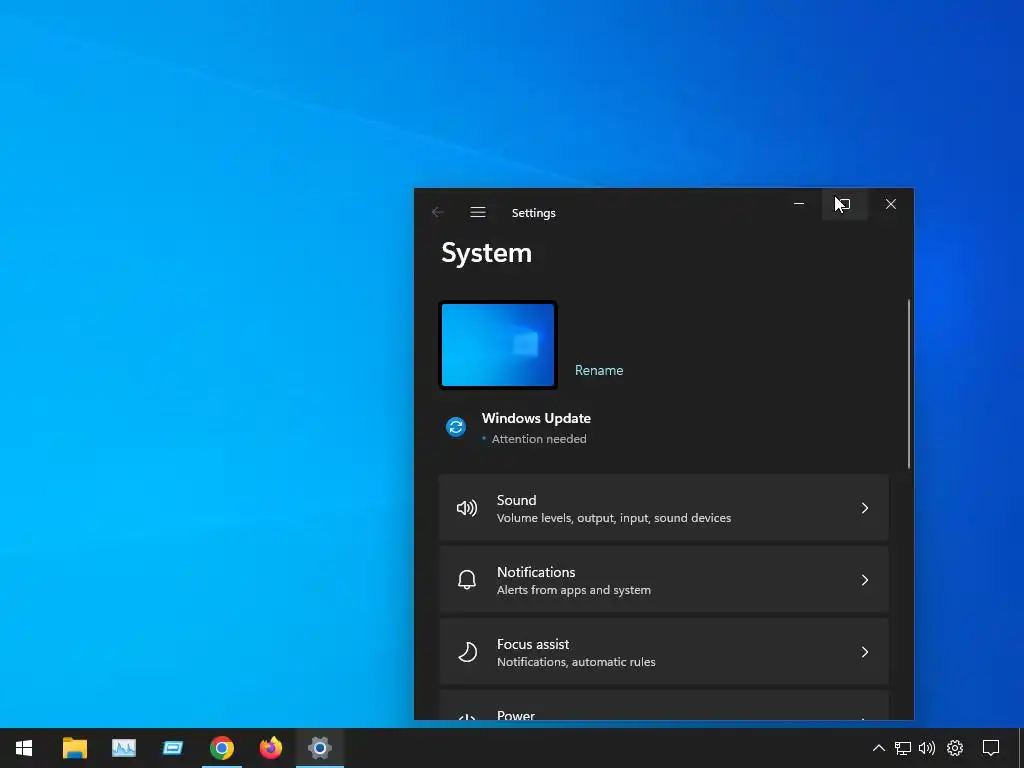Launch Google Chrome from taskbar

[x=222, y=748]
